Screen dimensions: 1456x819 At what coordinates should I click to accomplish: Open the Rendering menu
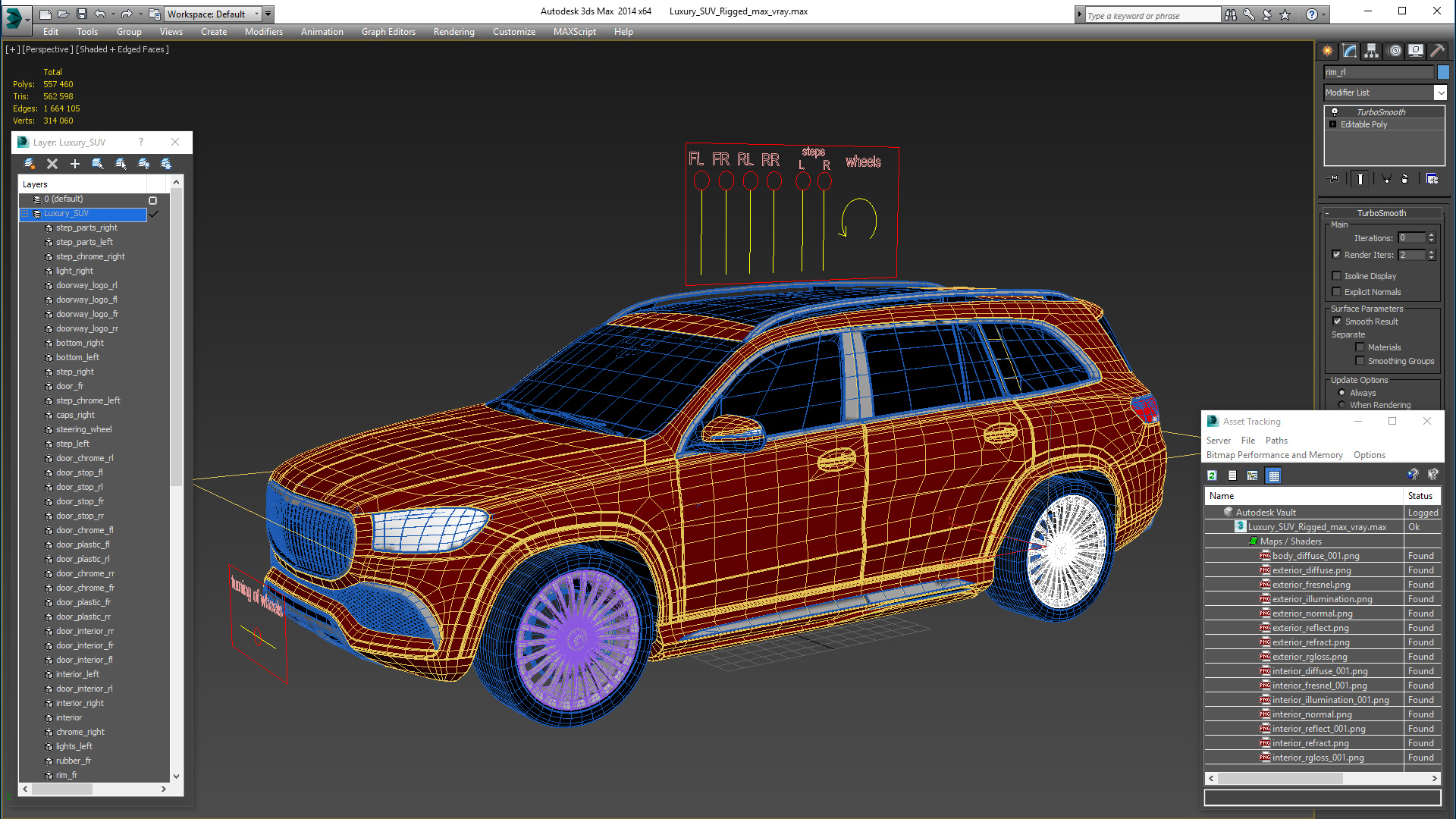tap(453, 32)
